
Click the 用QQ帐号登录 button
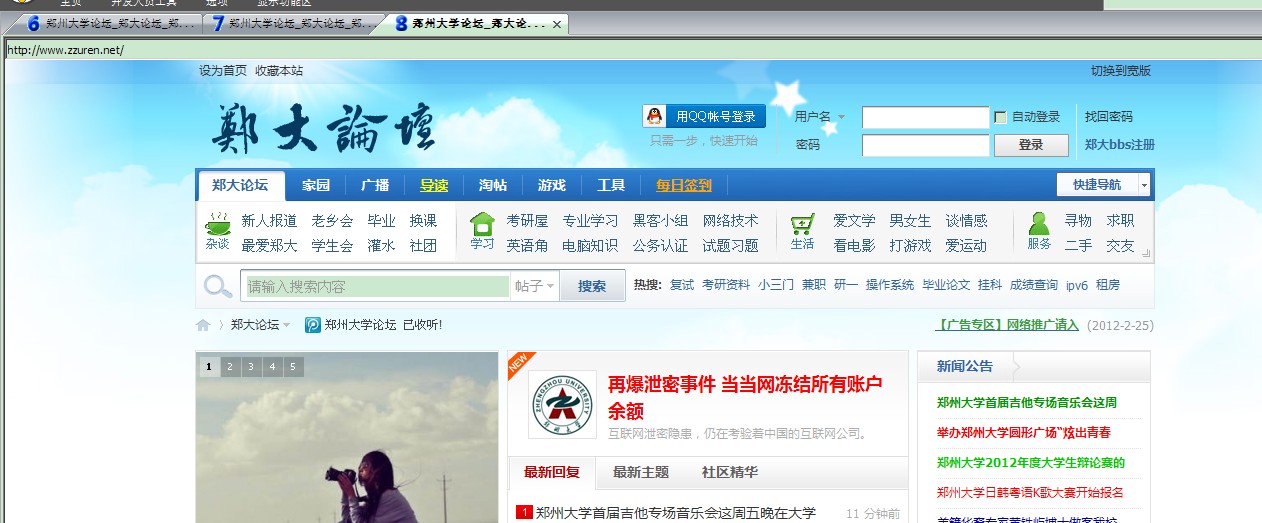tap(704, 116)
